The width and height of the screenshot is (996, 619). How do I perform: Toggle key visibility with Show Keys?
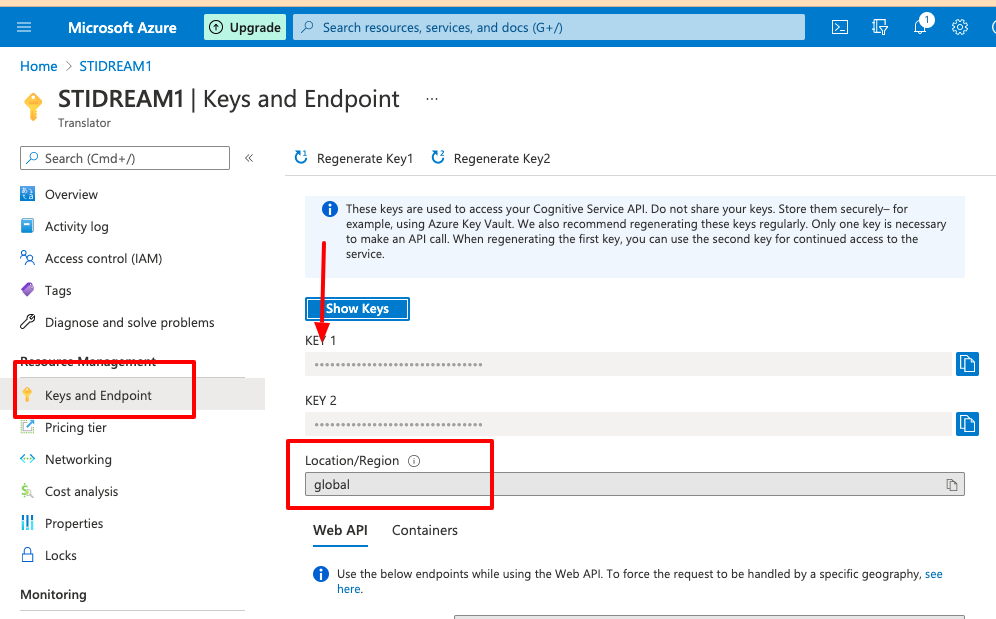tap(357, 309)
